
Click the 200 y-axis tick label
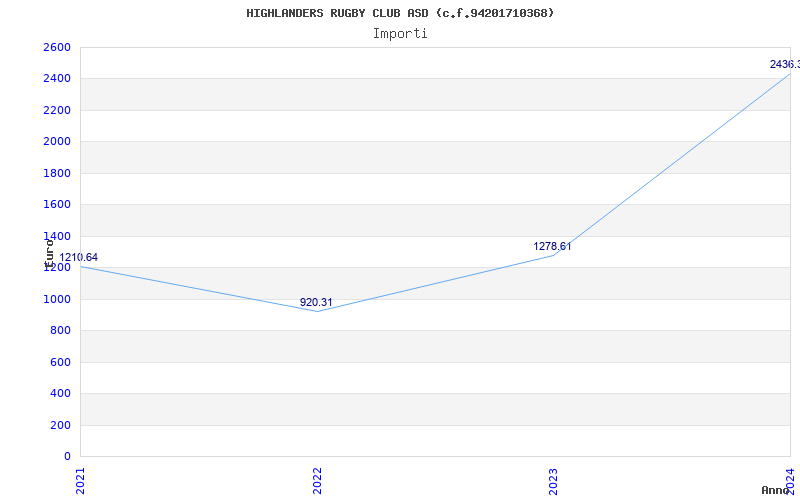click(x=60, y=426)
